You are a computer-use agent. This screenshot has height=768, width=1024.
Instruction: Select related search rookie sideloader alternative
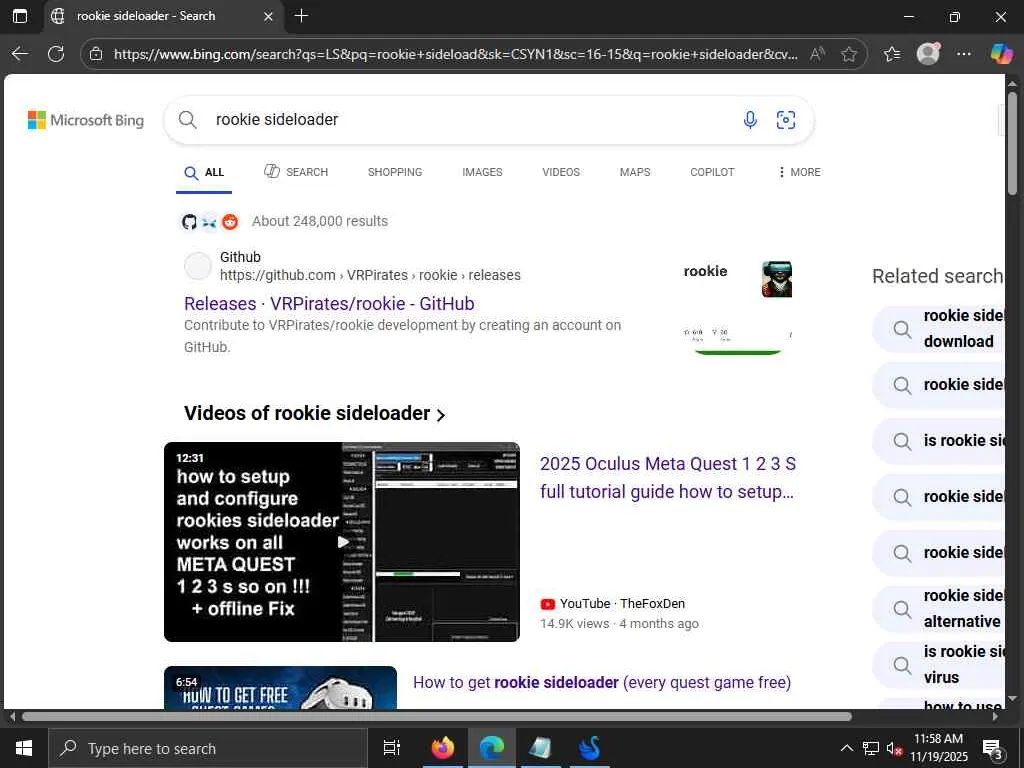pos(939,609)
